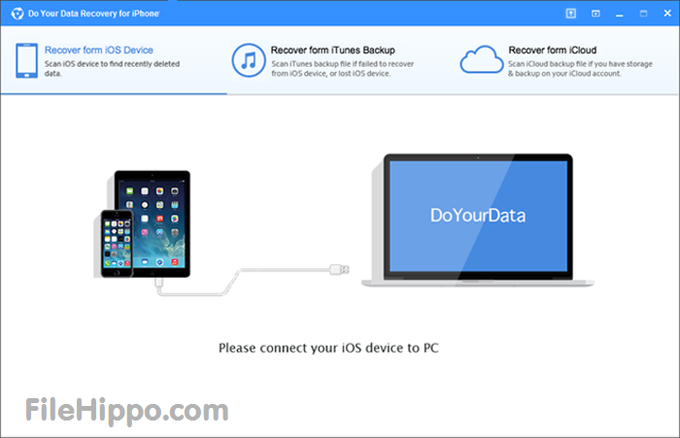The height and width of the screenshot is (438, 680).
Task: Switch to Recover form iTunes Backup tab
Action: coord(340,60)
